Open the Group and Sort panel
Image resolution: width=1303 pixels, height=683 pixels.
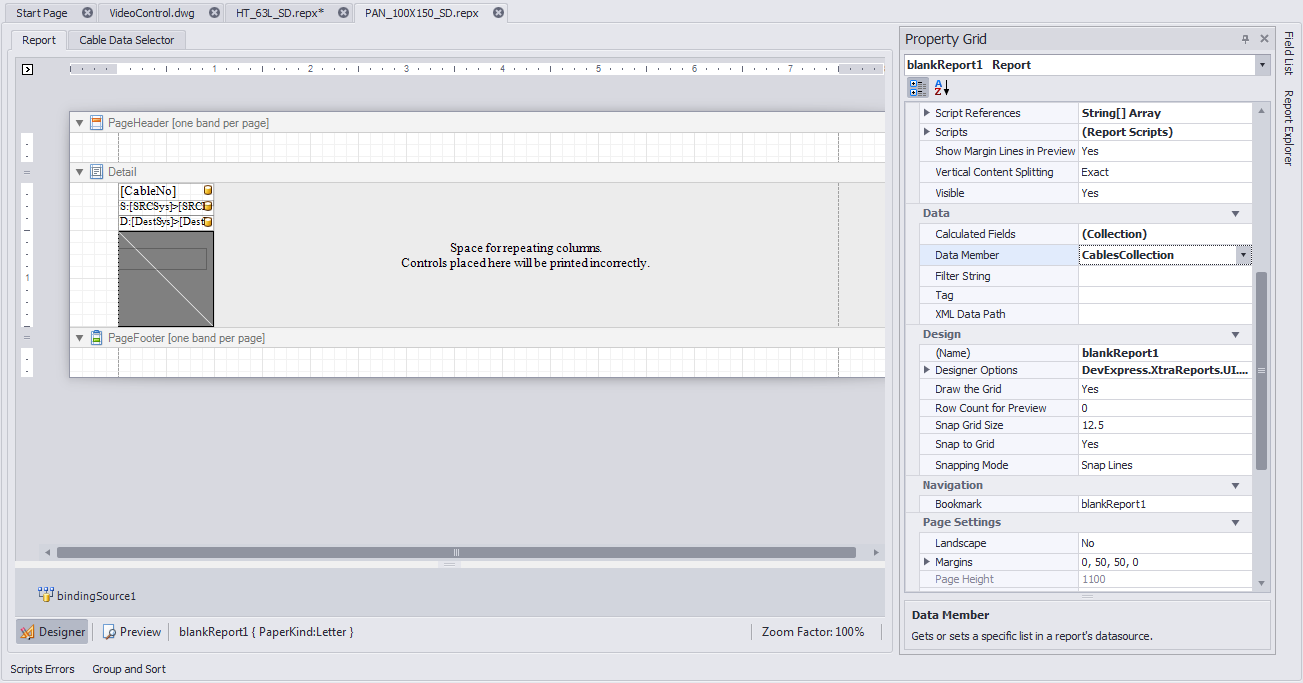(x=129, y=669)
